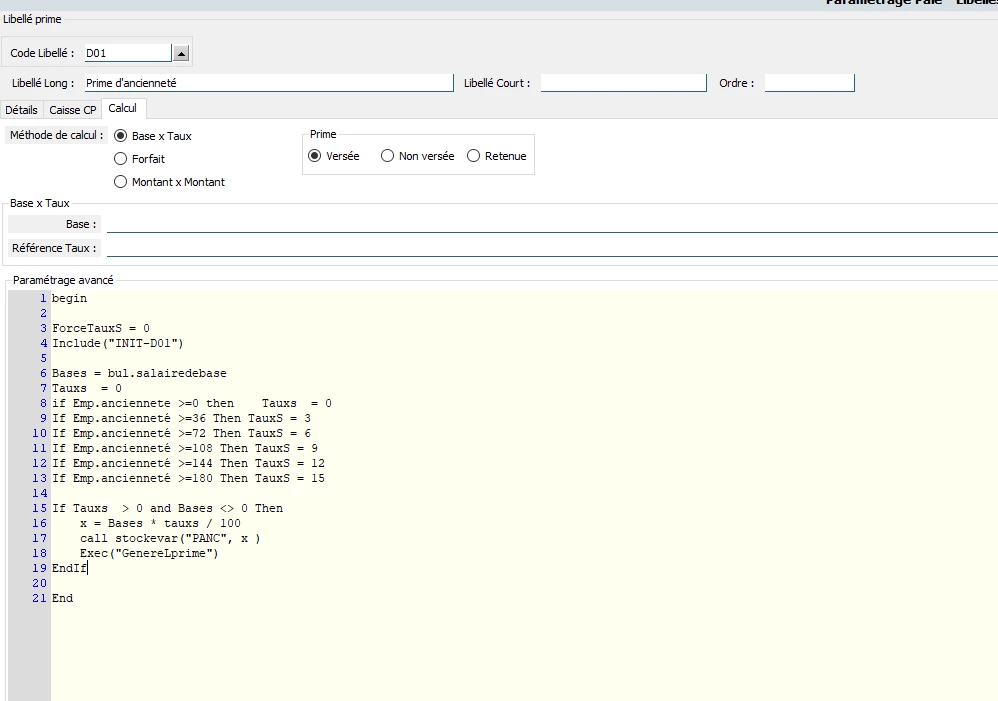This screenshot has height=701, width=998.
Task: Select the Calcul tab
Action: (x=123, y=108)
